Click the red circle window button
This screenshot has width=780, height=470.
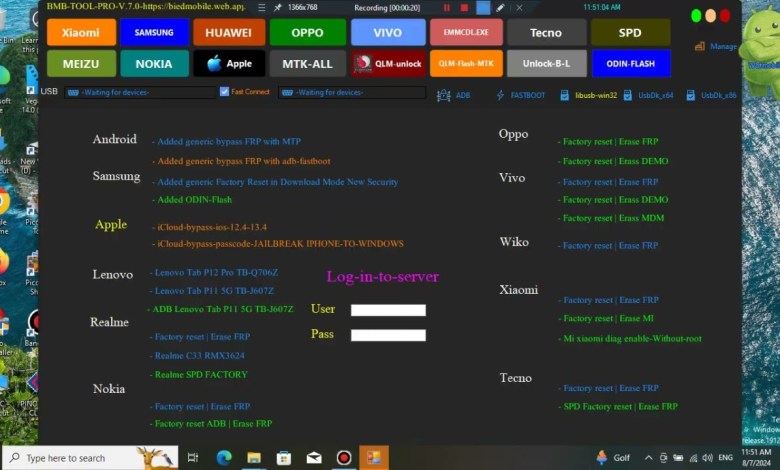coord(725,16)
